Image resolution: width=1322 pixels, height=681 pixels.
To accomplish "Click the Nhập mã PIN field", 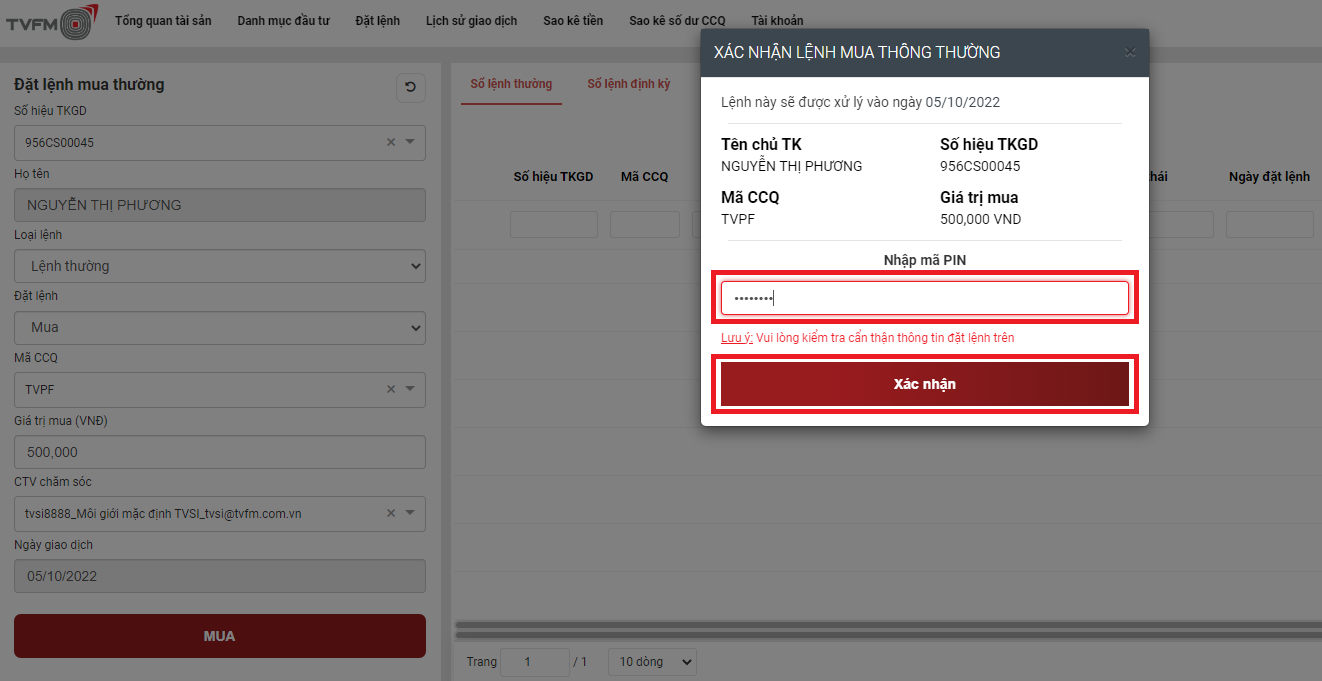I will 924,298.
